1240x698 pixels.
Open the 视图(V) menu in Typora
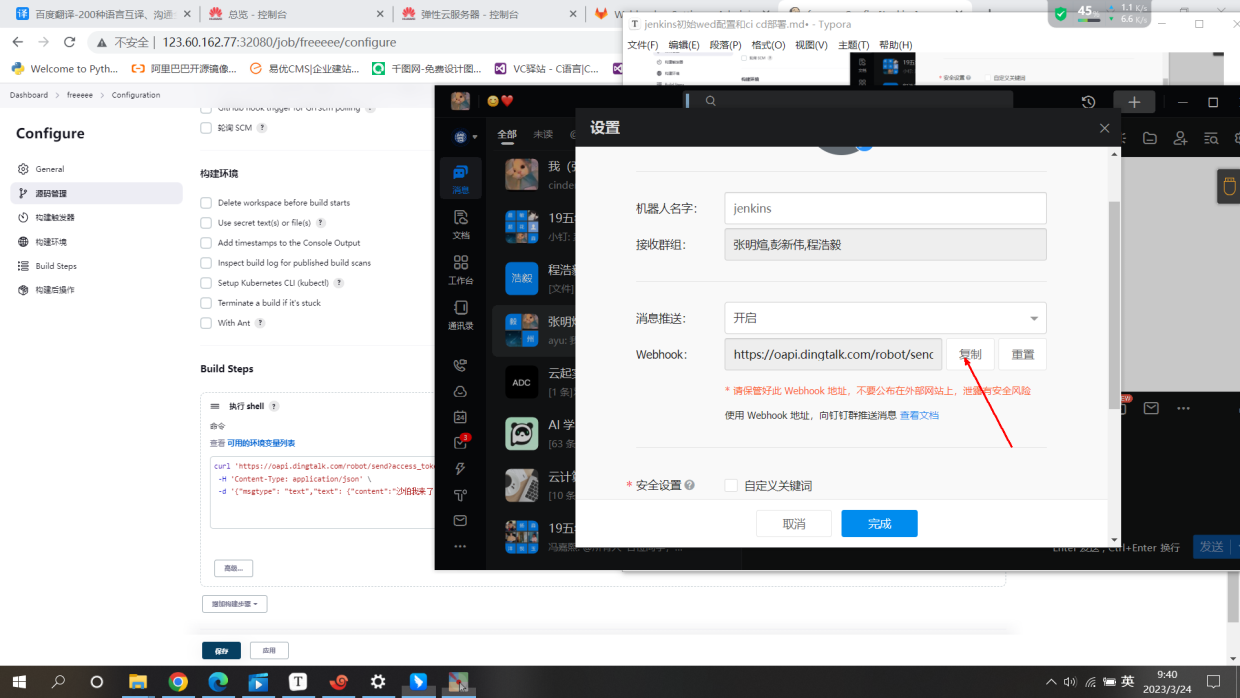[812, 45]
